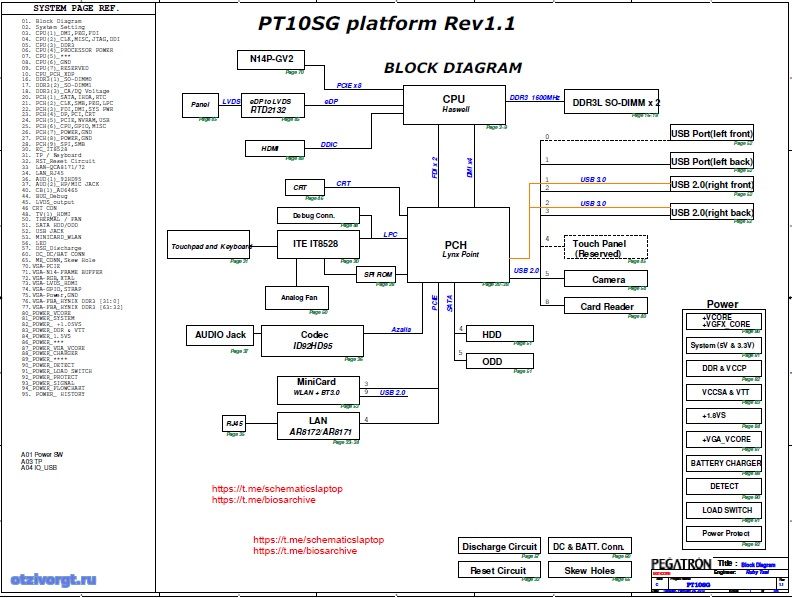Screen dimensions: 792x598
Task: Select the 'LOAD SWITCH' block
Action: (724, 510)
